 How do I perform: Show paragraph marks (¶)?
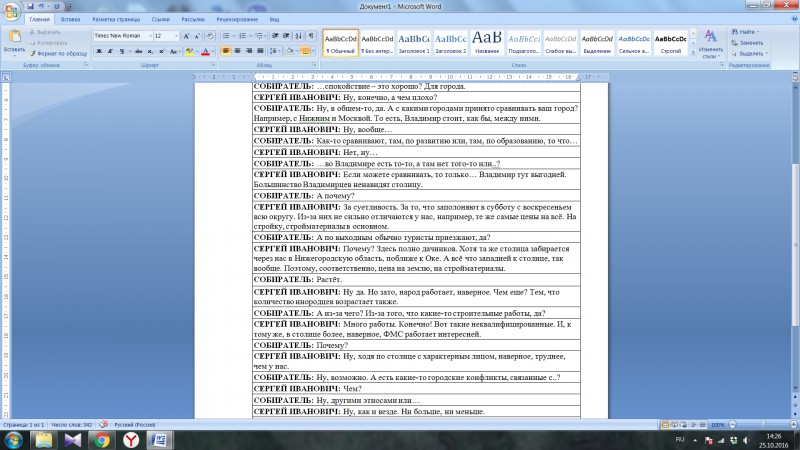click(311, 36)
